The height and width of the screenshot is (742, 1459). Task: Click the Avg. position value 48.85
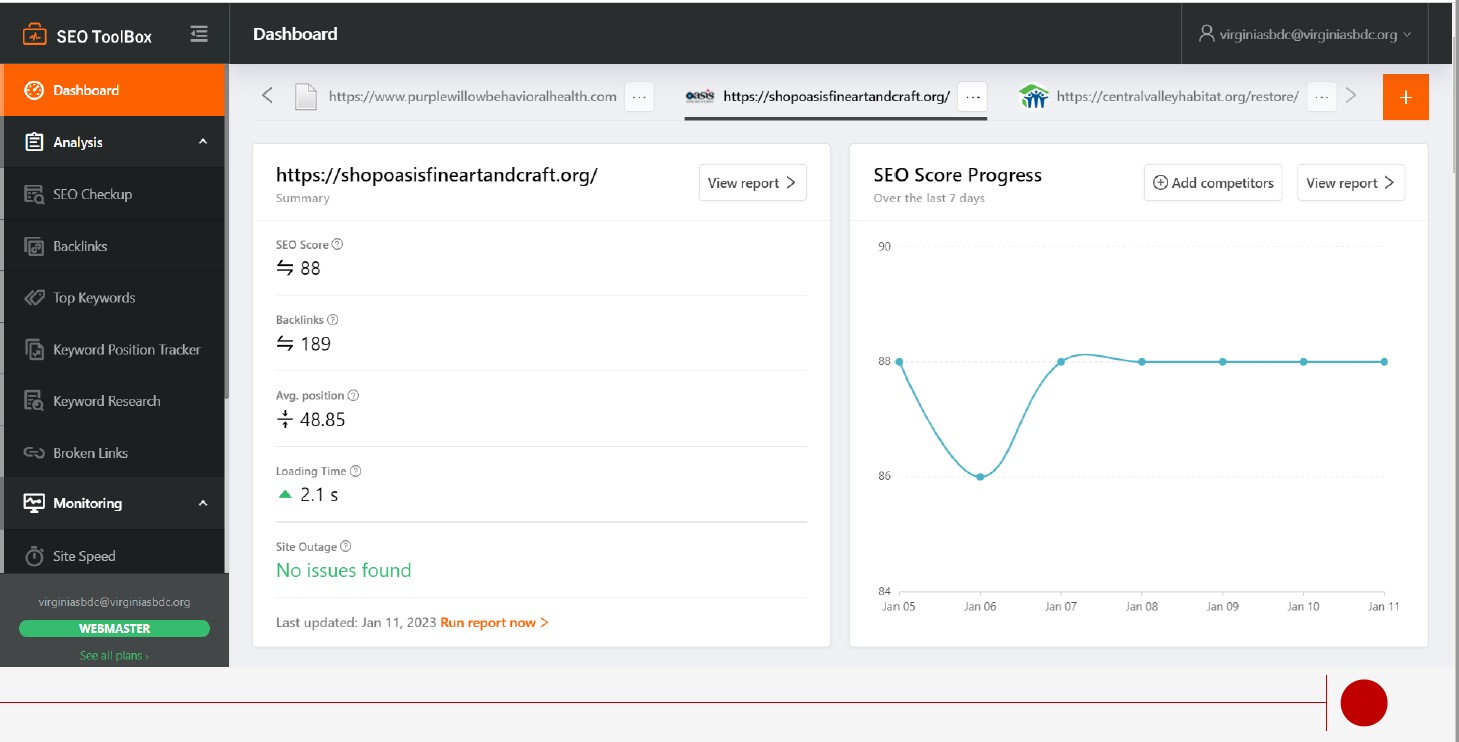(x=322, y=420)
